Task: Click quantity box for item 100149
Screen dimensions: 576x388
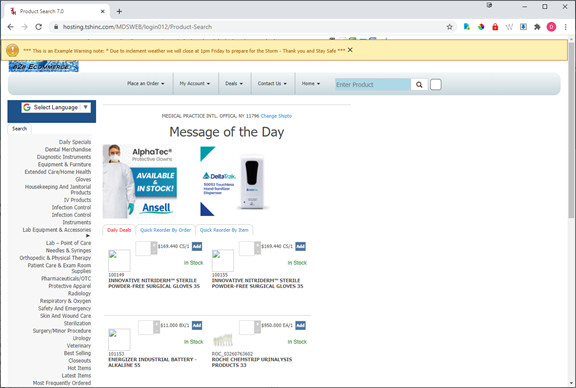Action: pos(143,248)
